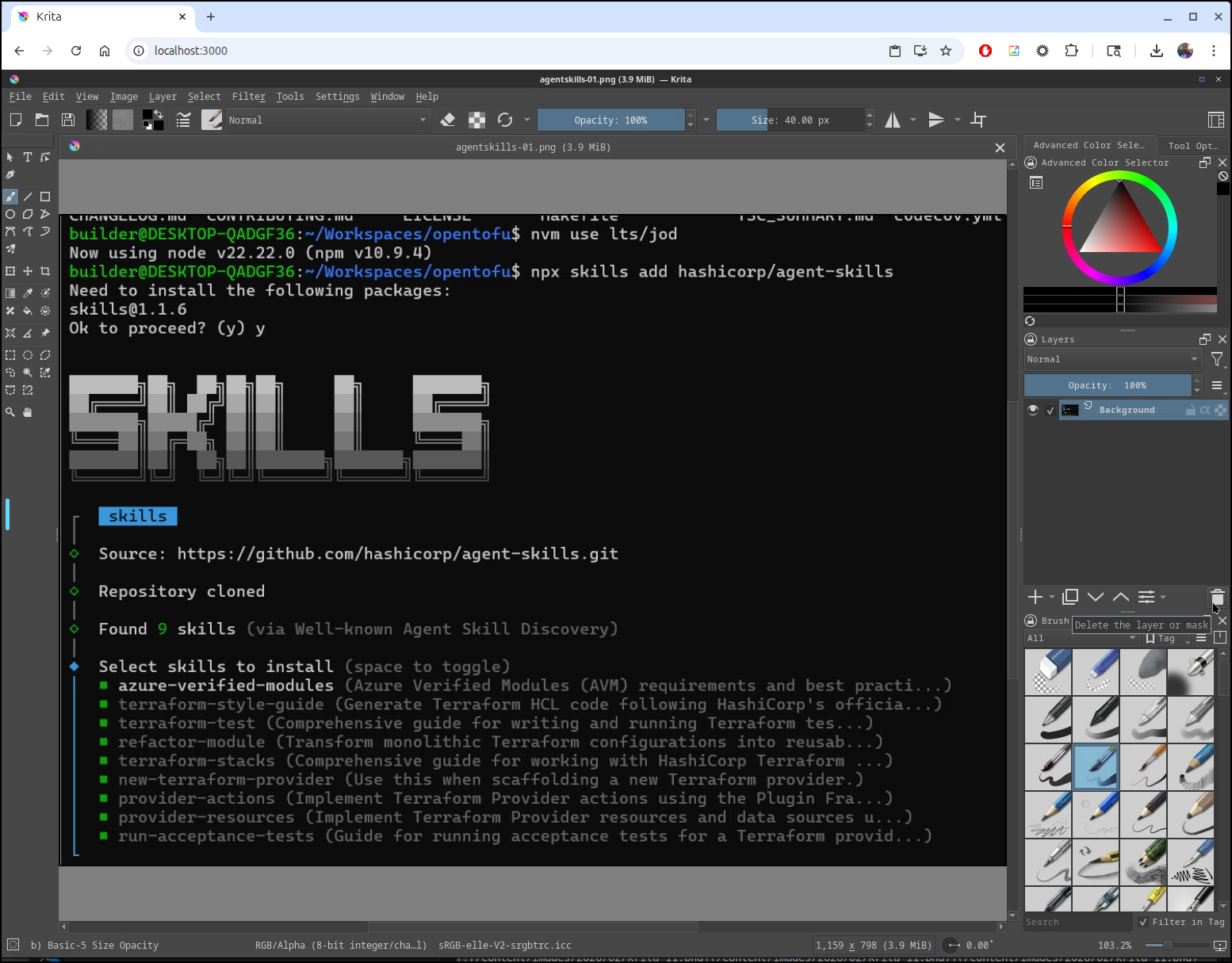This screenshot has width=1232, height=963.
Task: Select the Rectangle shape tool
Action: coord(45,197)
